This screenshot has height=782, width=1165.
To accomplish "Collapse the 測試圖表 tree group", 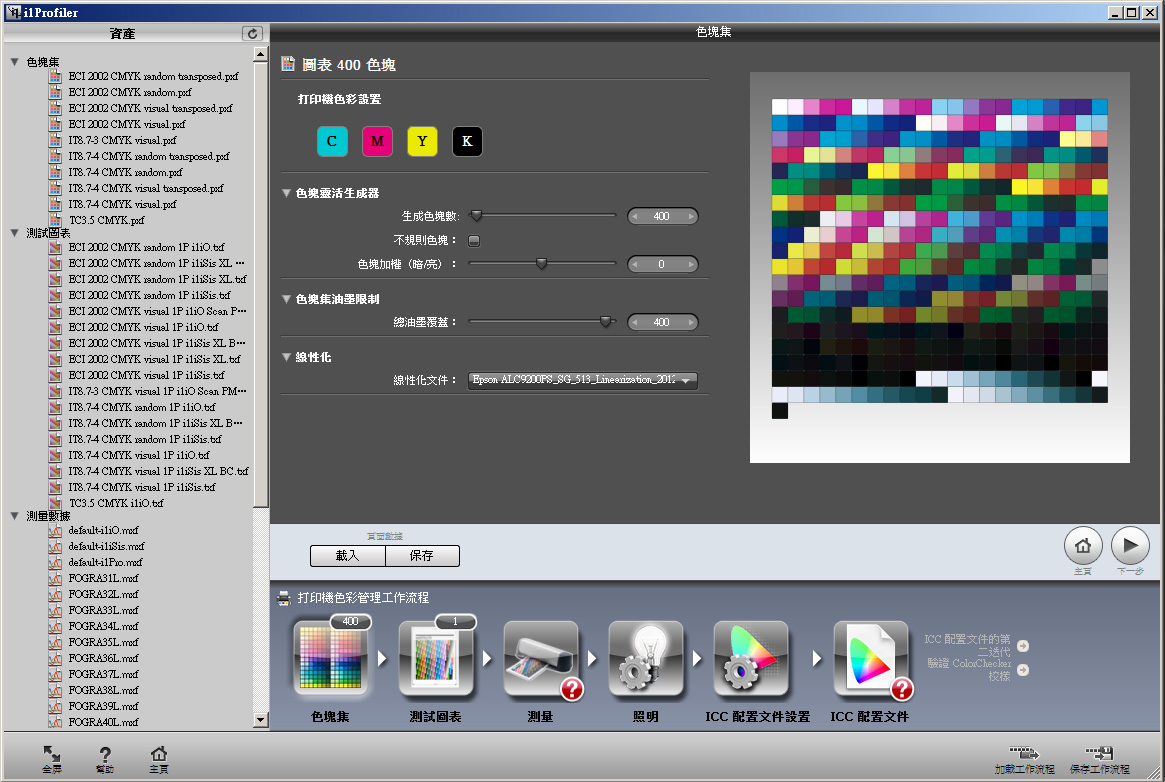I will (14, 232).
